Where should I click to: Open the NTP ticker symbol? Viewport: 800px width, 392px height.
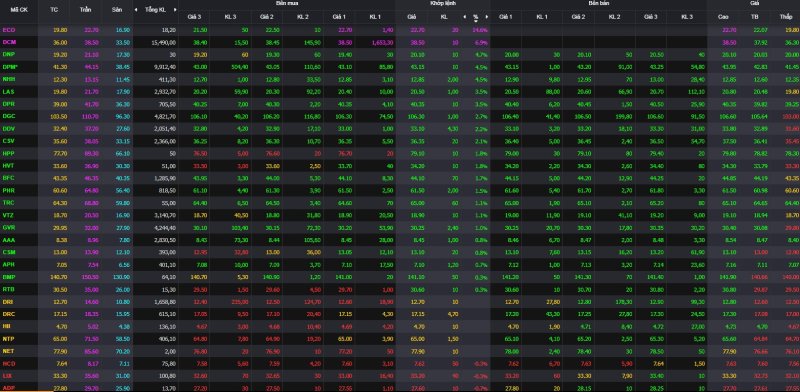8,338
